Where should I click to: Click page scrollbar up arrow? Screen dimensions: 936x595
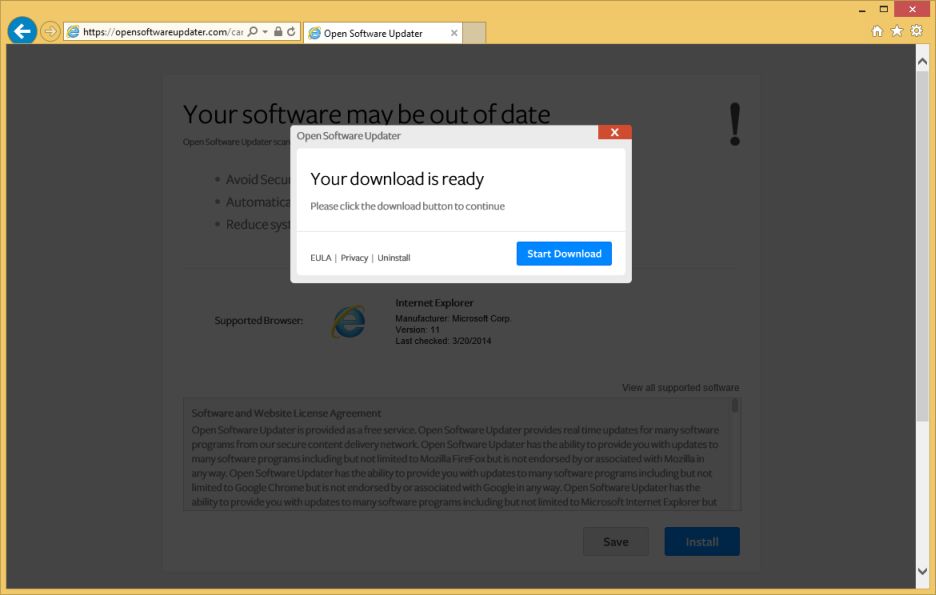click(x=922, y=61)
